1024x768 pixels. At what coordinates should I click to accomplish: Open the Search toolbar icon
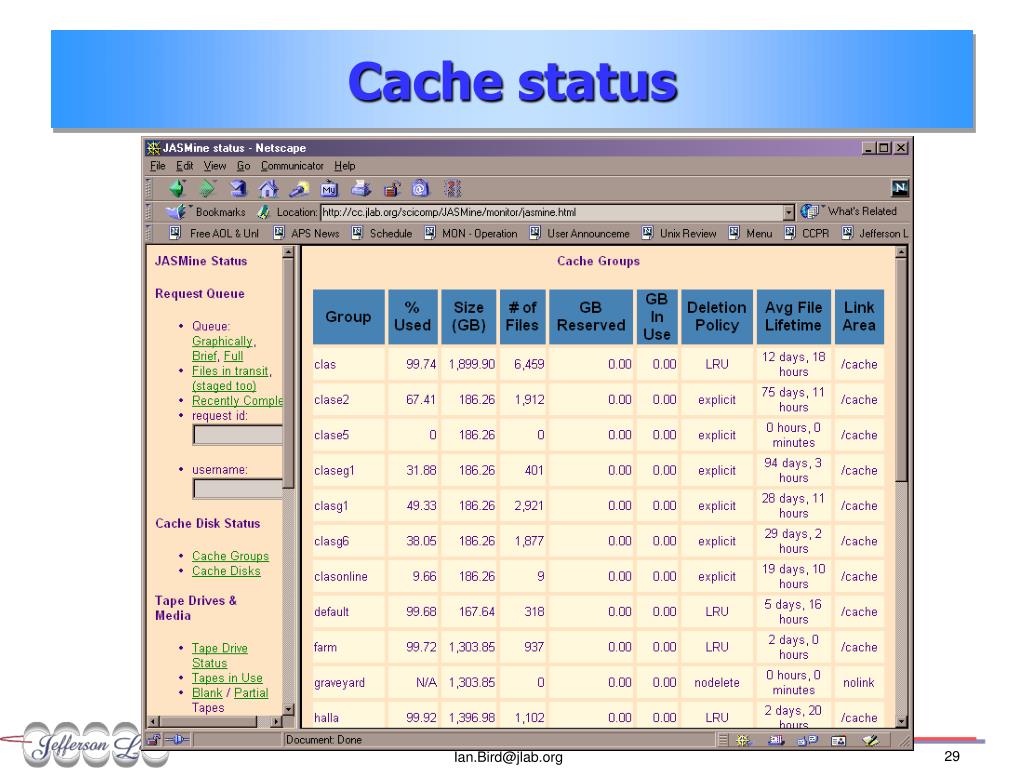pyautogui.click(x=298, y=189)
